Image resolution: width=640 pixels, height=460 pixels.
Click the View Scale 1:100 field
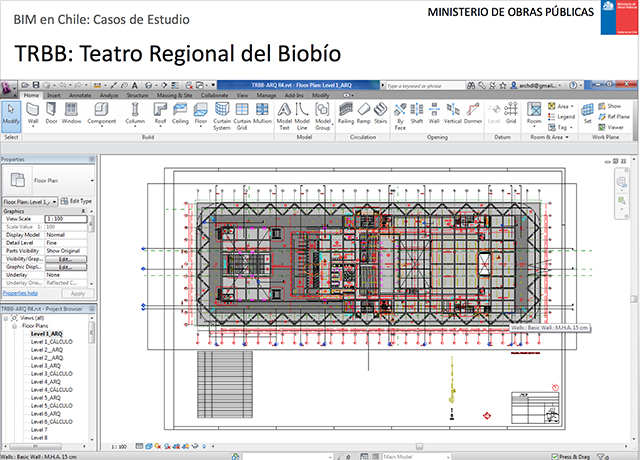pyautogui.click(x=70, y=219)
